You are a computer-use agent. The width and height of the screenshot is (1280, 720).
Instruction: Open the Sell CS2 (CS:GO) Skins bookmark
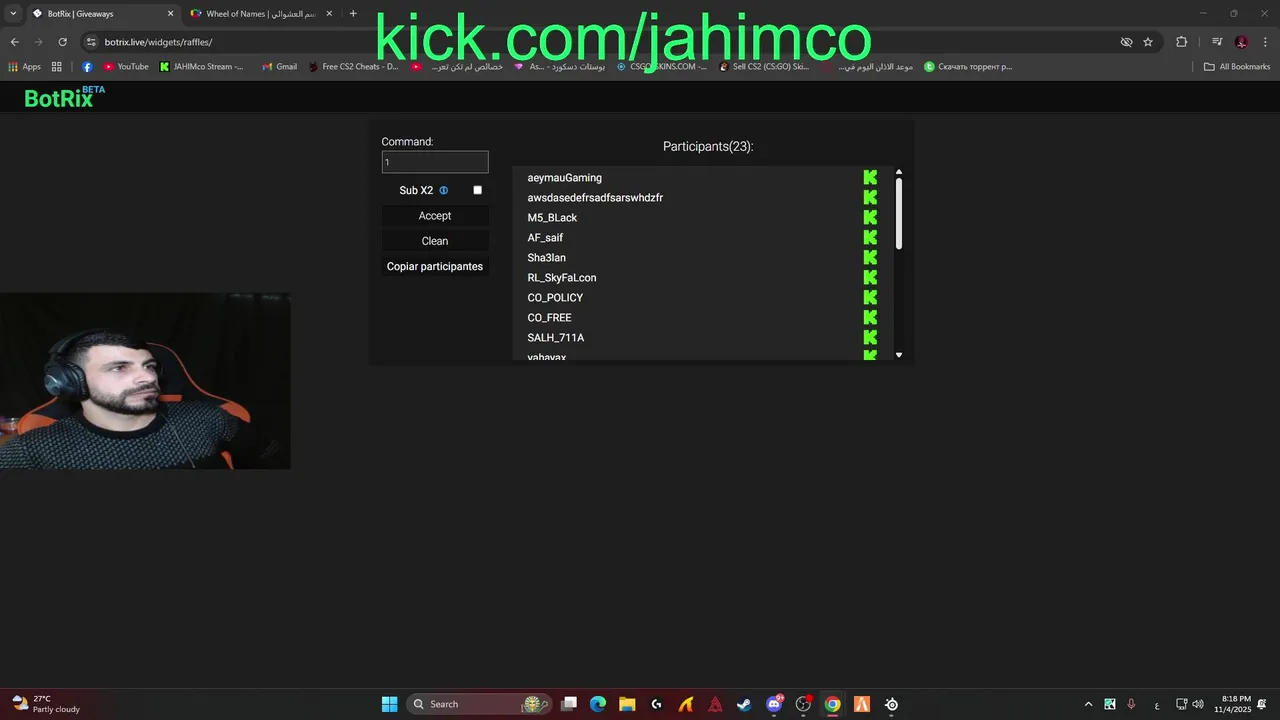[x=764, y=67]
